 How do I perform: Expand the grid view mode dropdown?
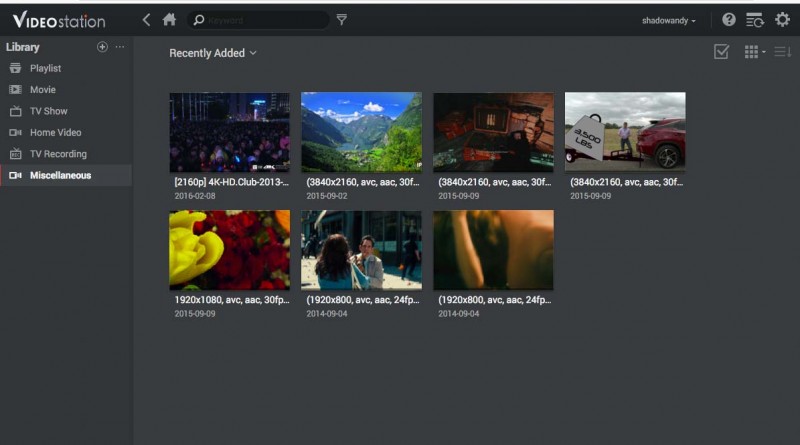click(754, 52)
